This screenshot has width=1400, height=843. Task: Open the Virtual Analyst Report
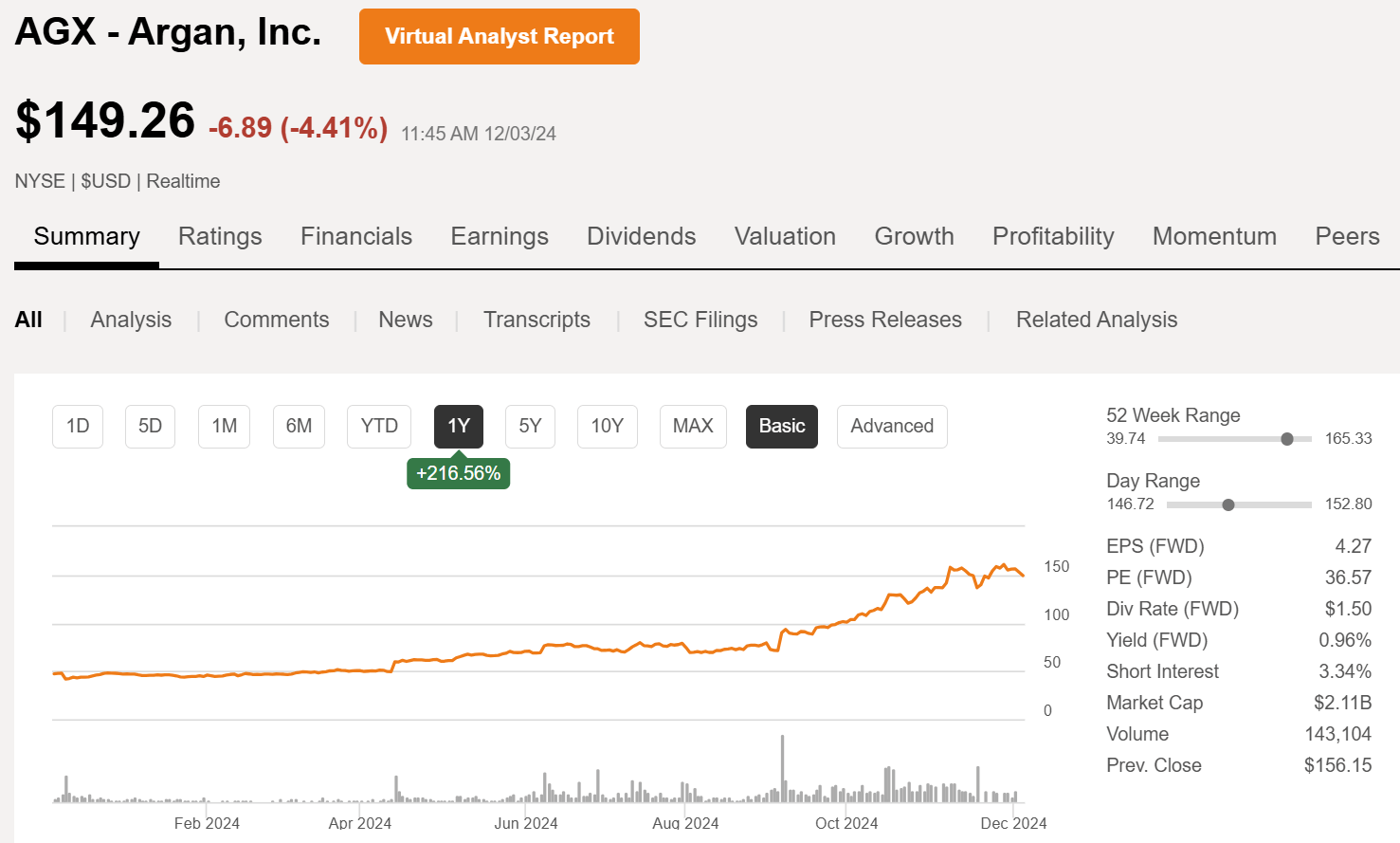tap(500, 36)
